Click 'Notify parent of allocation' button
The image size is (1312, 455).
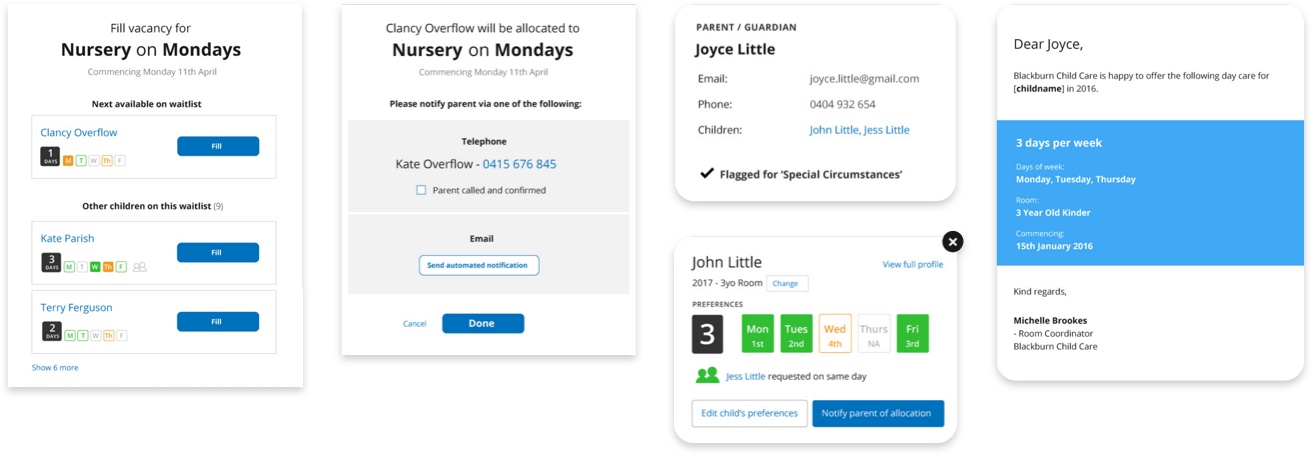[878, 413]
